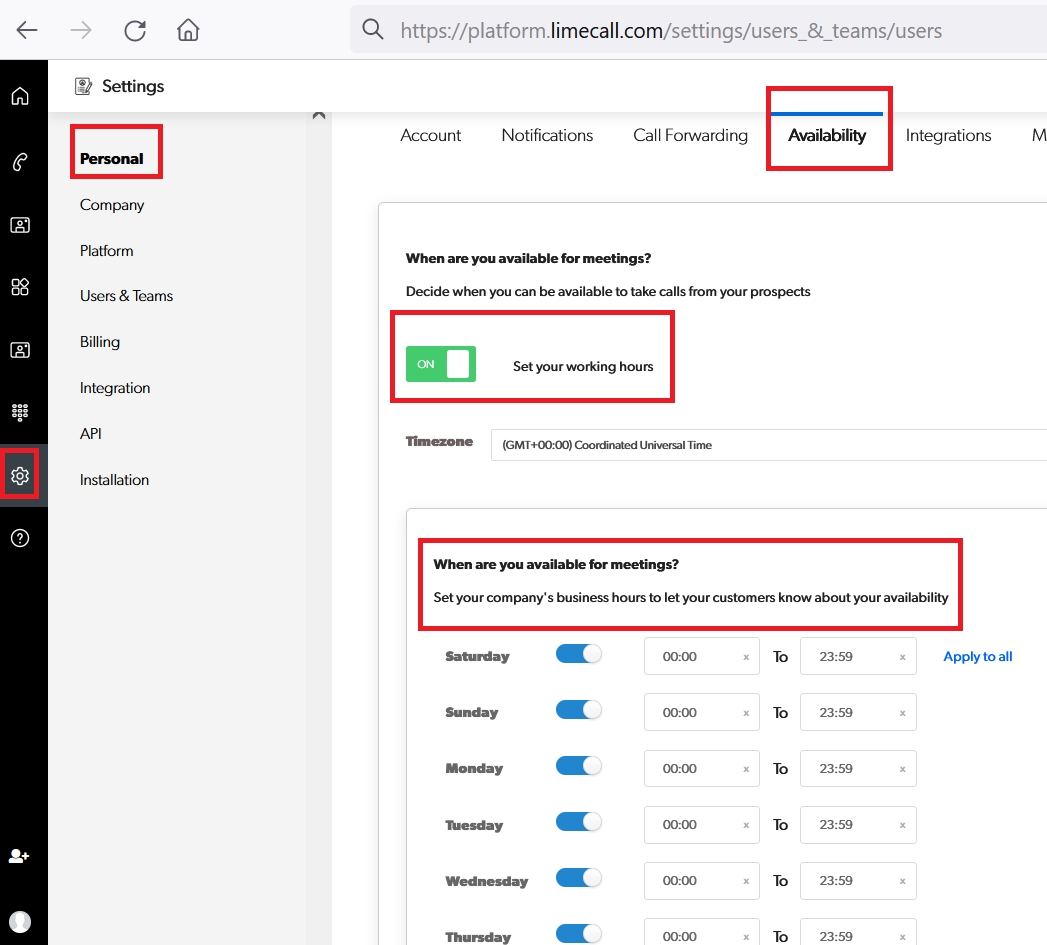Open the help question mark icon
Image resolution: width=1047 pixels, height=945 pixels.
20,539
